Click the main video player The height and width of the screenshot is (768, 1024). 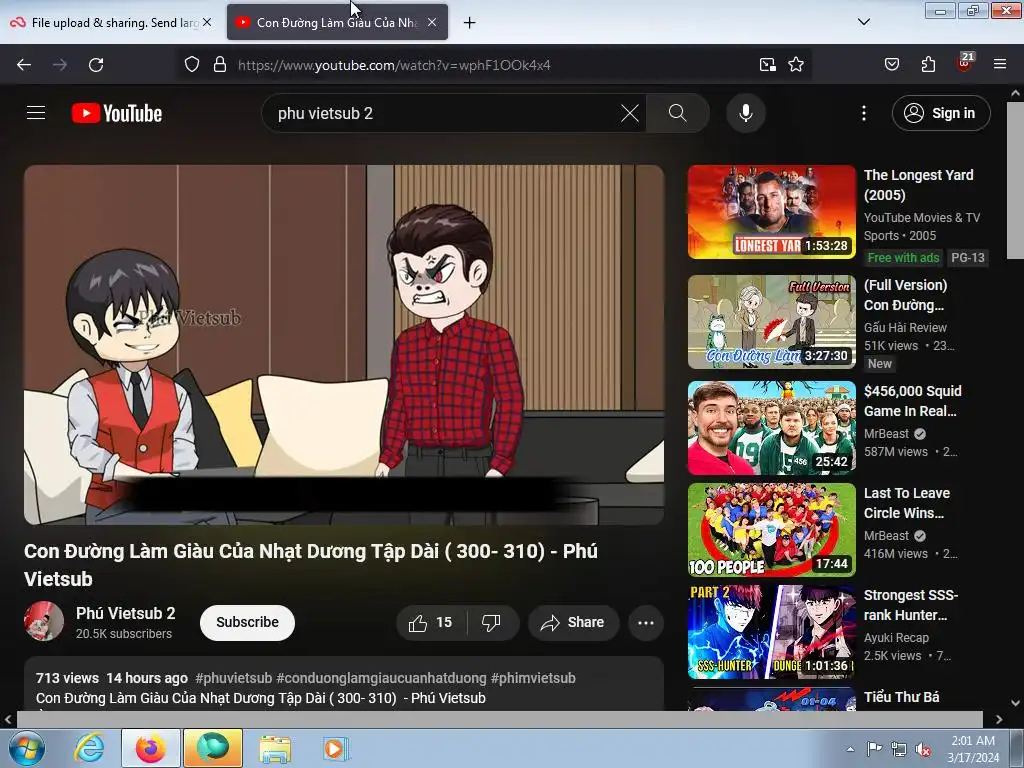coord(344,345)
